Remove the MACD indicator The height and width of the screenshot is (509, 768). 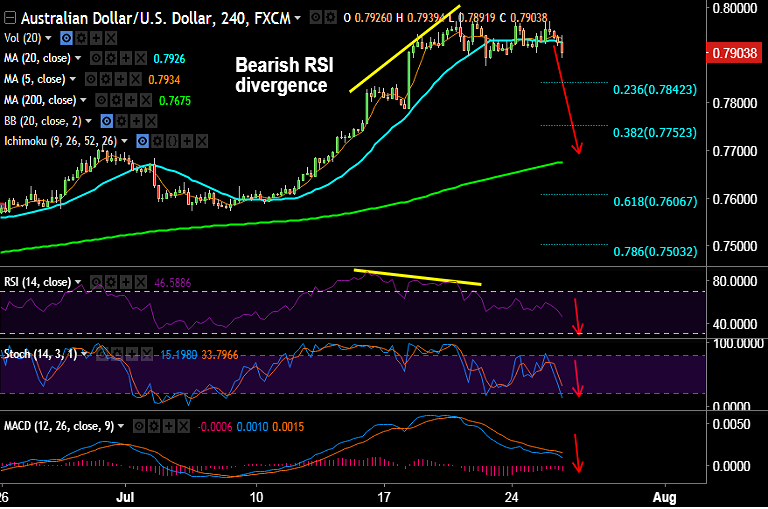184,426
